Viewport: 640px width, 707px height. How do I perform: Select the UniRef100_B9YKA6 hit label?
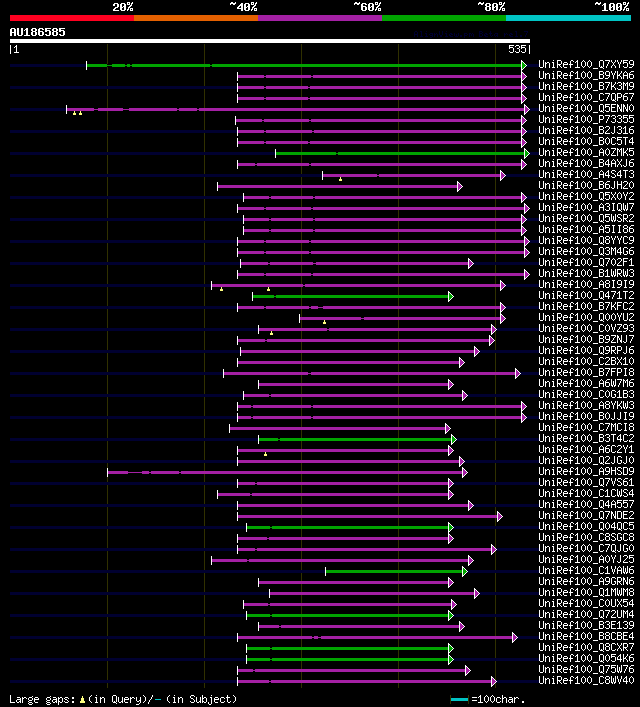coord(586,75)
